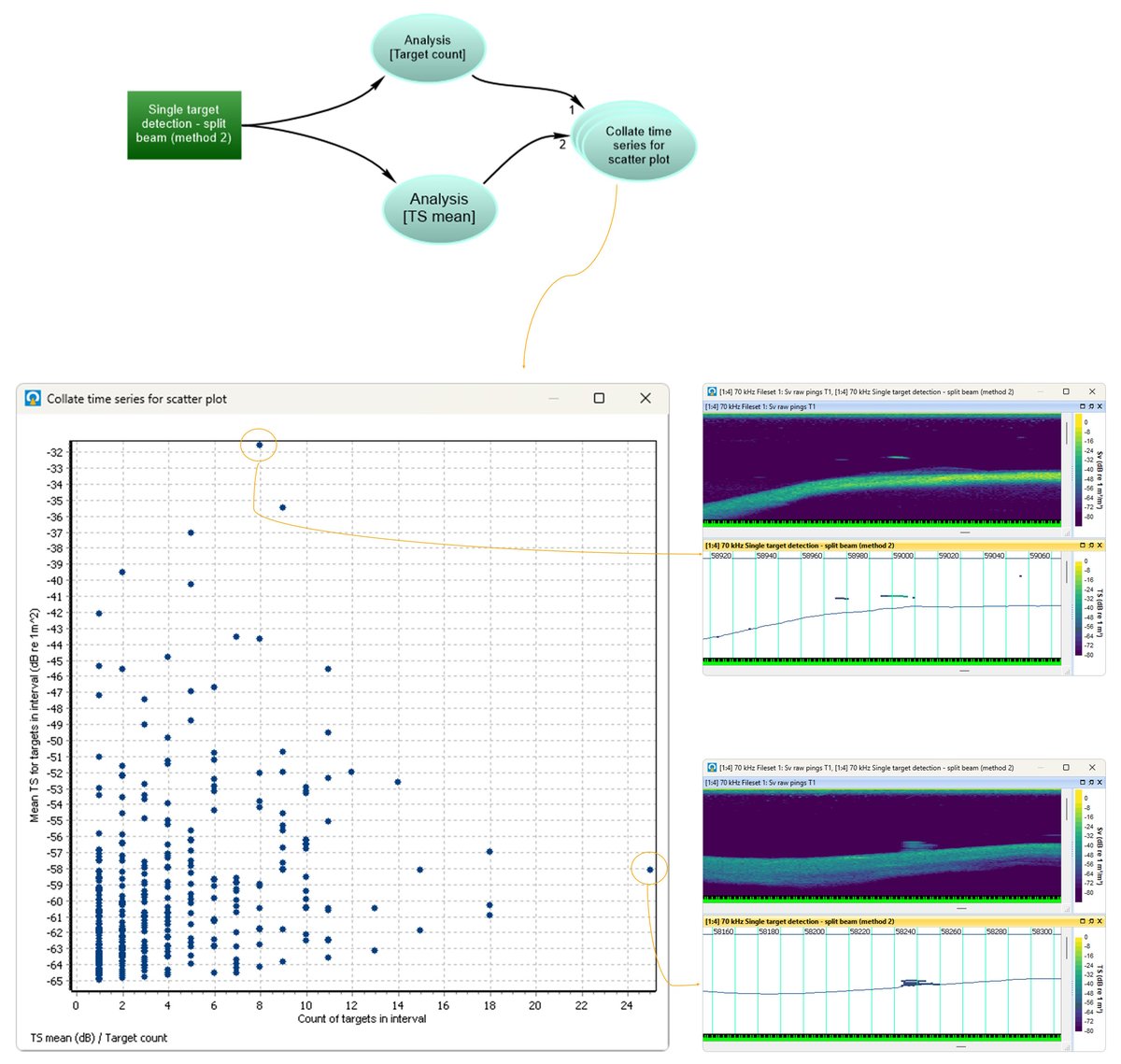Select the green Single target detection operator node
1121x1064 pixels.
point(184,124)
